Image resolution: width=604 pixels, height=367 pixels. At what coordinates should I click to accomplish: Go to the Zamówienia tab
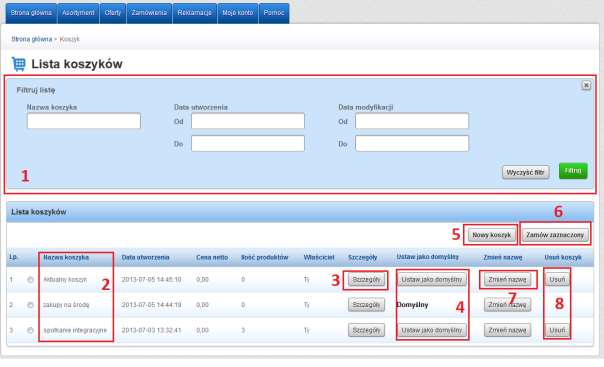point(149,13)
